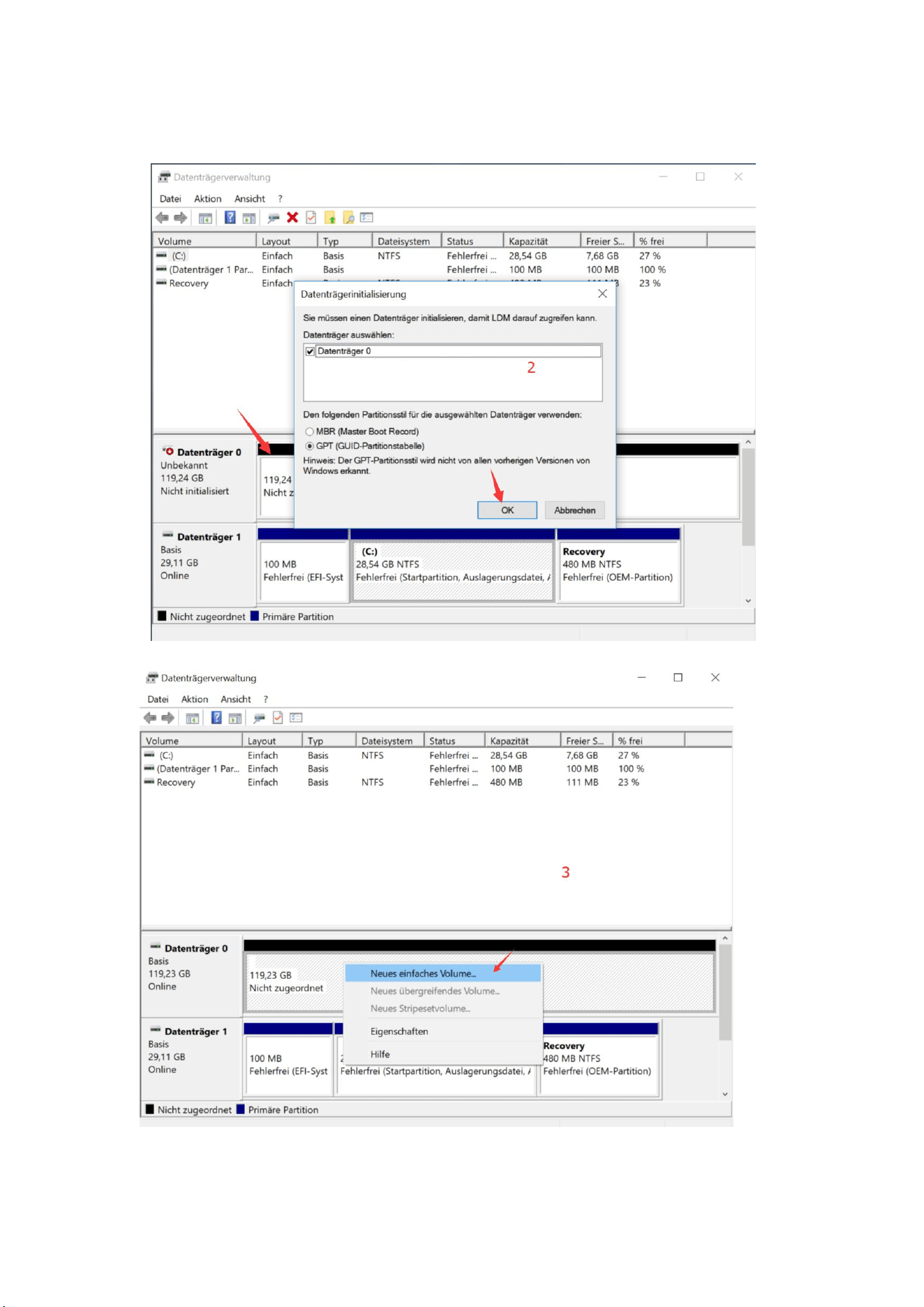Click scroll up arrow in upper window
Image resolution: width=924 pixels, height=1307 pixels.
click(748, 442)
